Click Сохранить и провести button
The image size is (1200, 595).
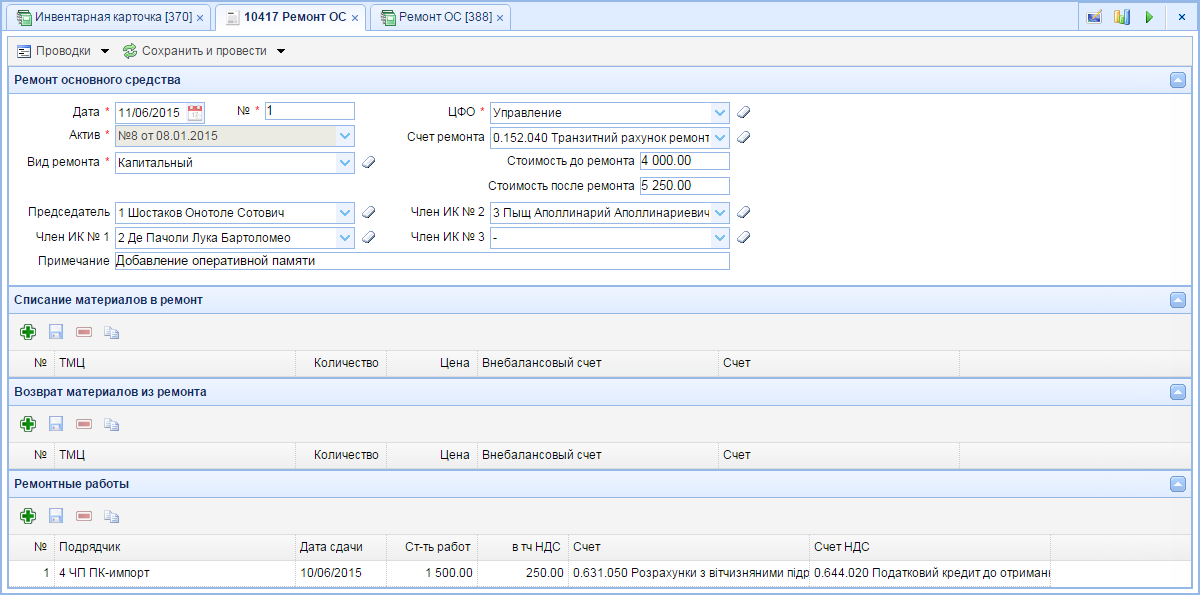195,51
